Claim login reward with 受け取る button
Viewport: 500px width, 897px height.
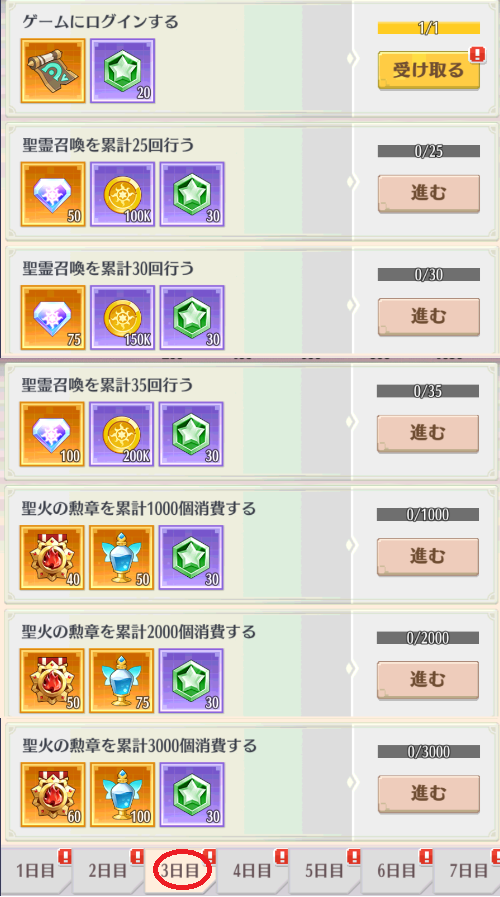point(428,70)
